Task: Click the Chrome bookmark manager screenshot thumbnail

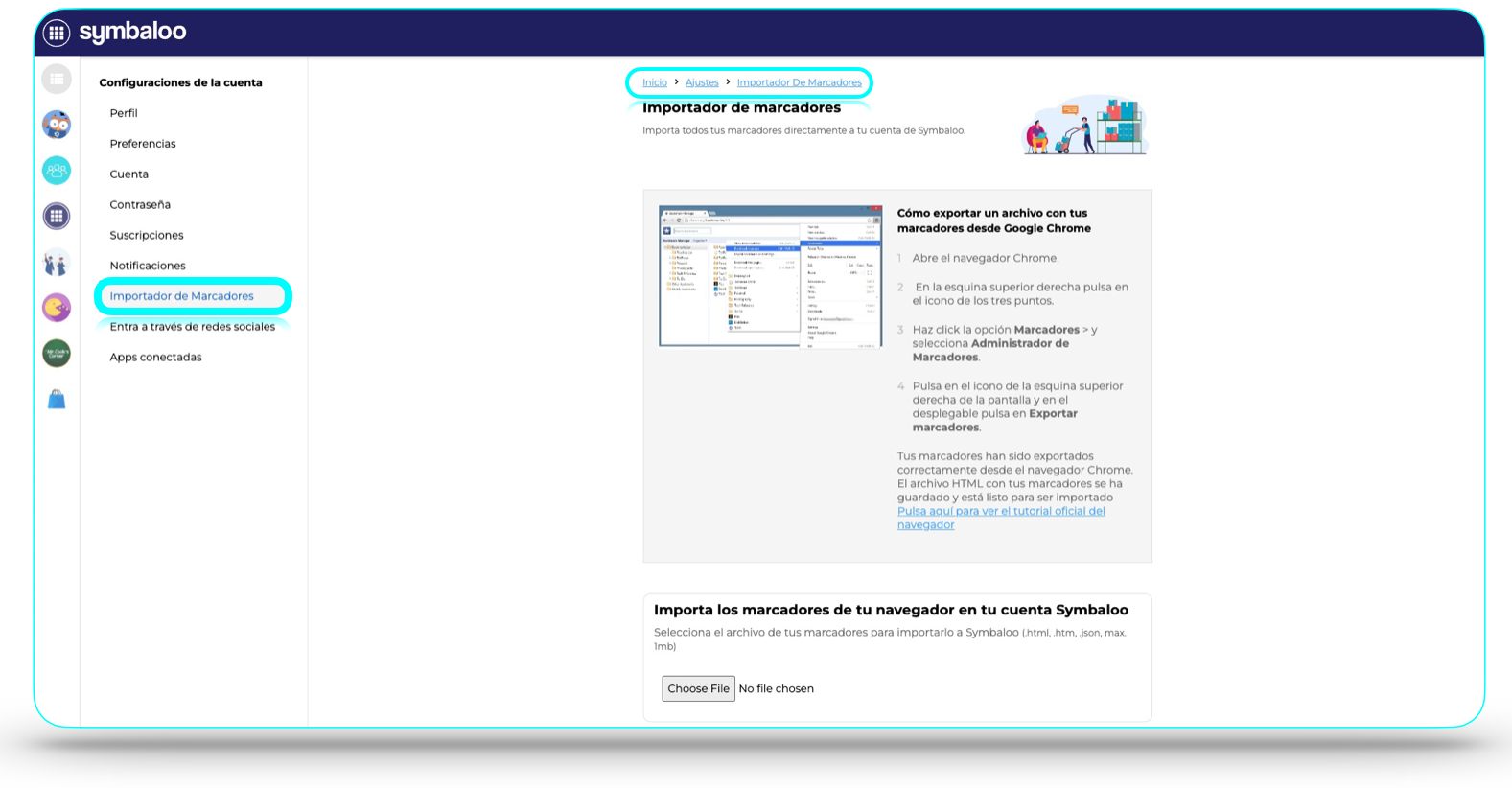Action: (771, 276)
